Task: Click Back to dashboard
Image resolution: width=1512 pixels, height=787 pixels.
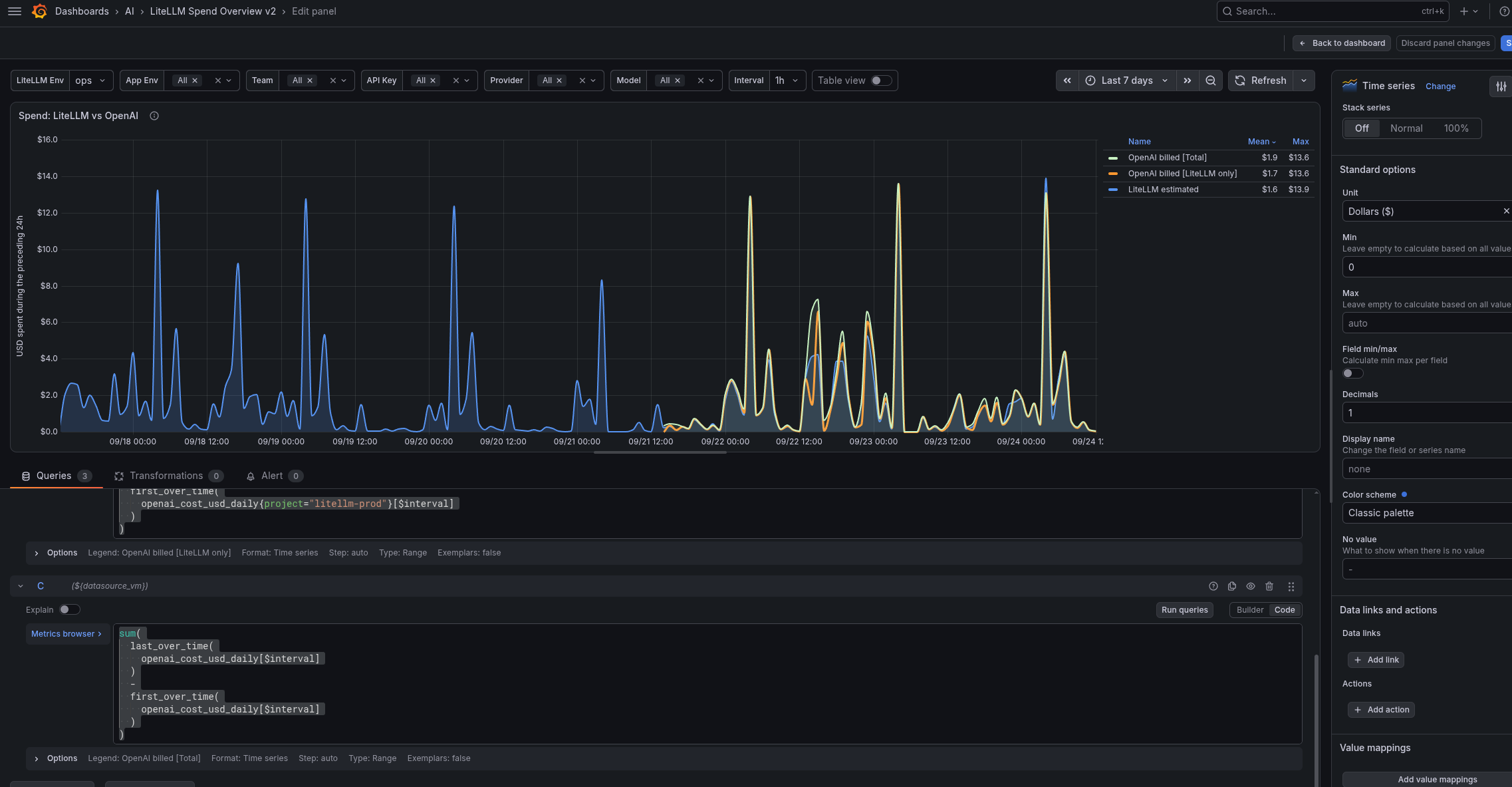Action: point(1342,43)
